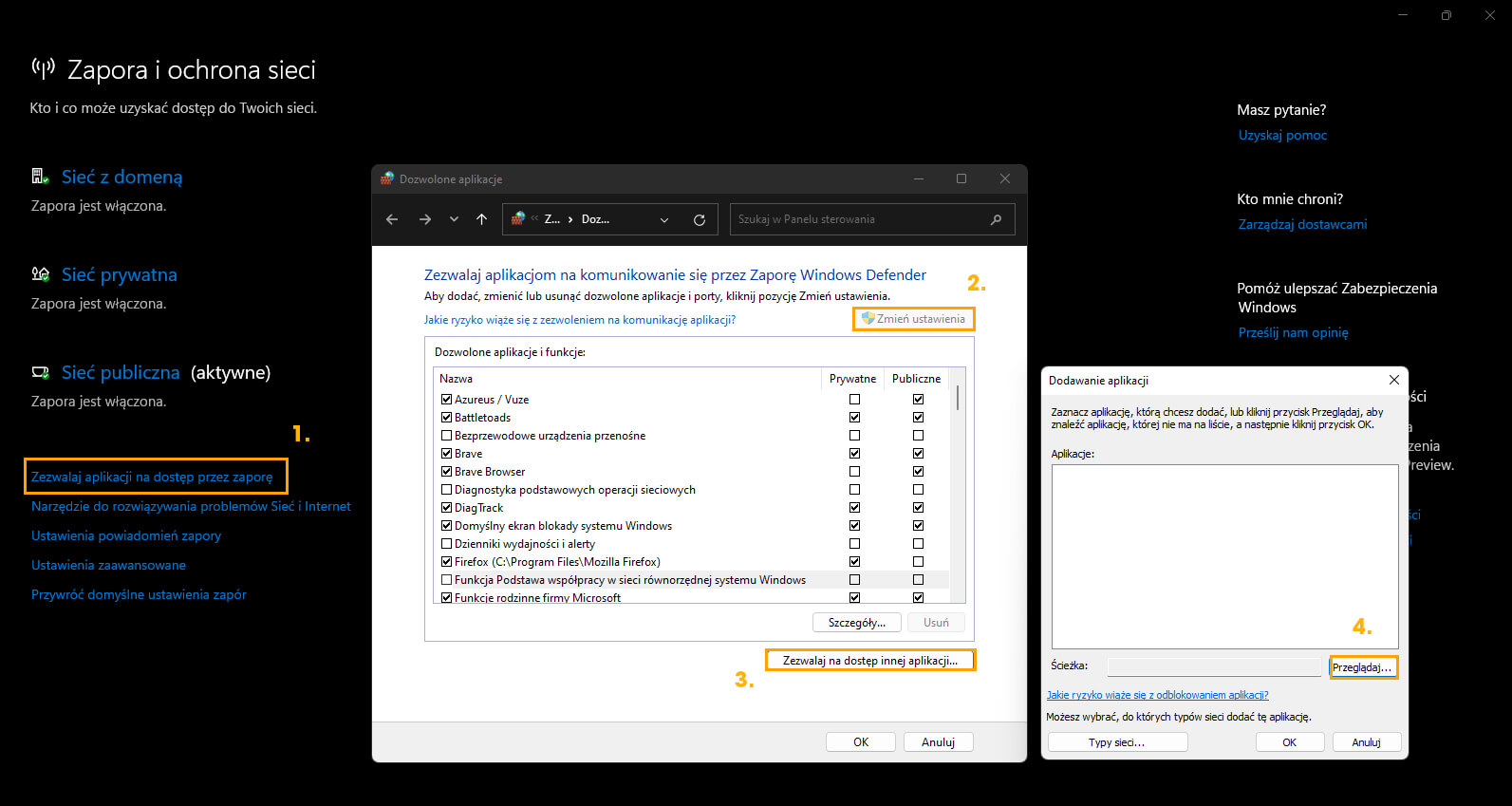Click the Szczegóły... button
This screenshot has height=806, width=1512.
click(x=857, y=623)
